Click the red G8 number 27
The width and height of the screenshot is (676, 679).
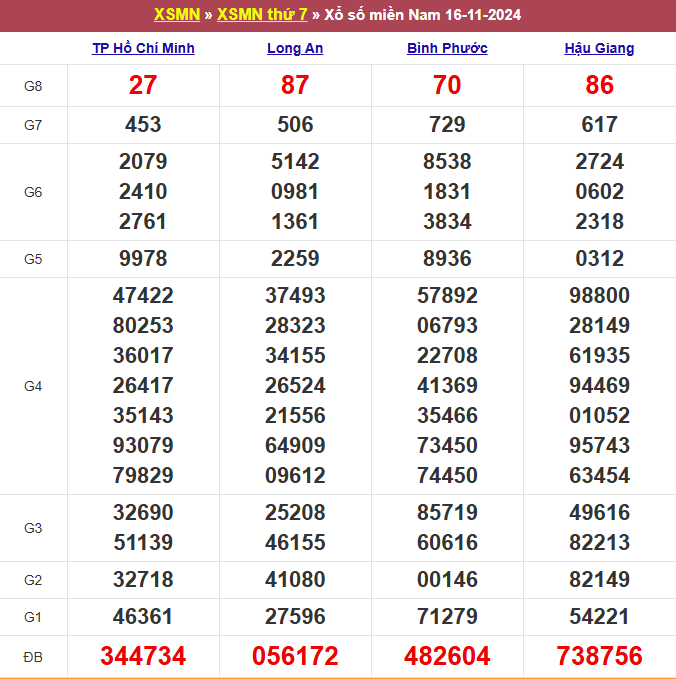pos(143,86)
